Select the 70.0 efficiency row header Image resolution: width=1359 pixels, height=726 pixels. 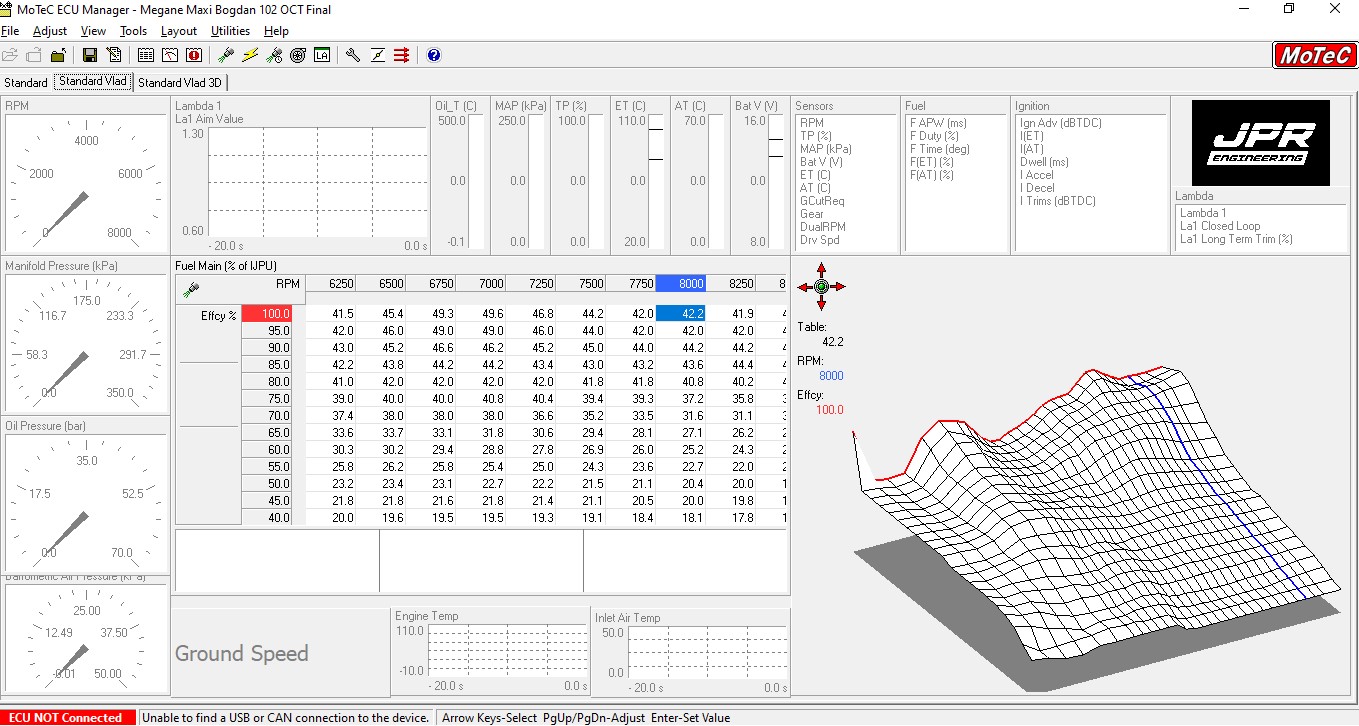point(266,416)
